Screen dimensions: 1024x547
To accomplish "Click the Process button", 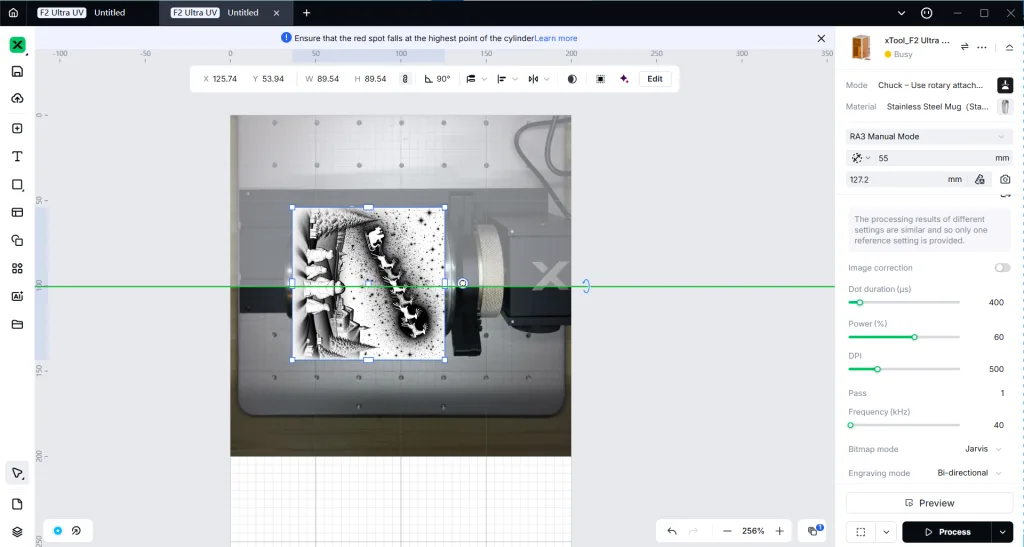I will click(x=947, y=532).
